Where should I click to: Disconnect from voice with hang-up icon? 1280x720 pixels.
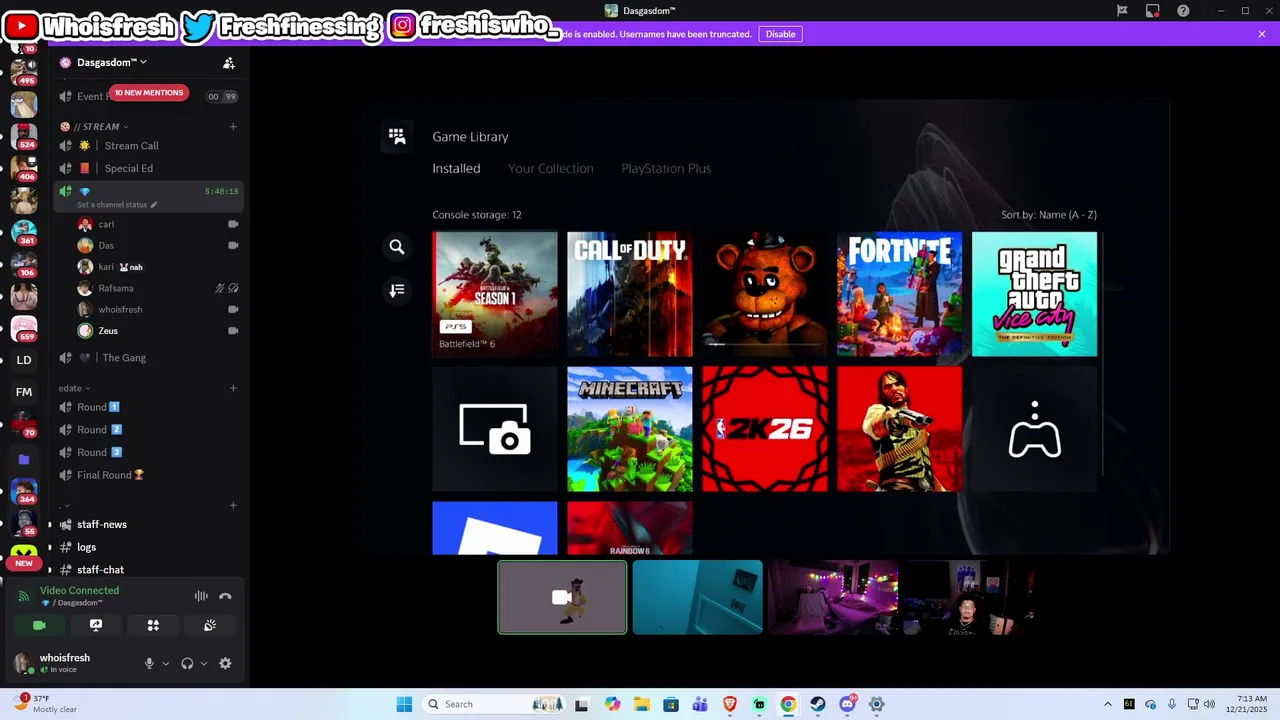click(x=225, y=596)
